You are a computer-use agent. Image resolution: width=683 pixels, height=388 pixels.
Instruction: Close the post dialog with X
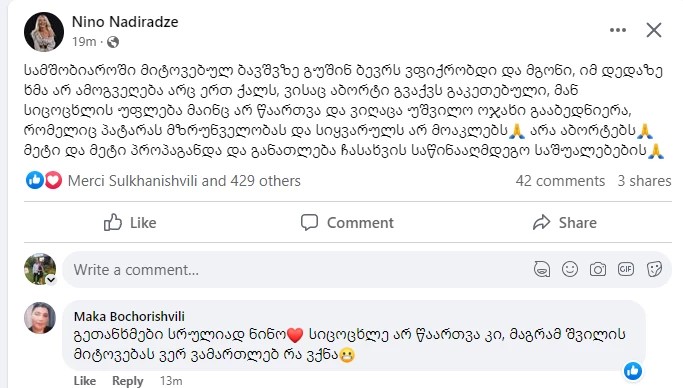(x=654, y=30)
